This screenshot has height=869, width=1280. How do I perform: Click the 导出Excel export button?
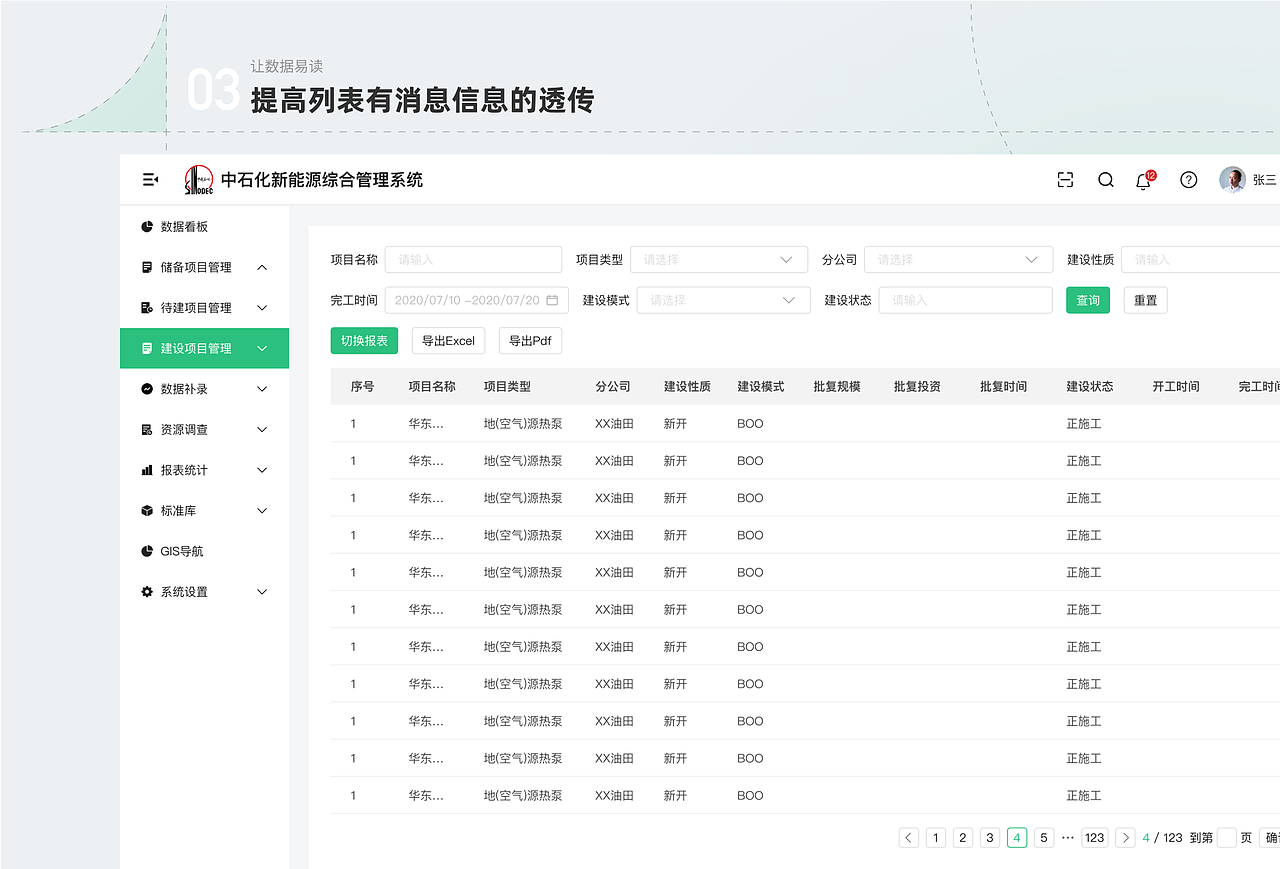(448, 340)
